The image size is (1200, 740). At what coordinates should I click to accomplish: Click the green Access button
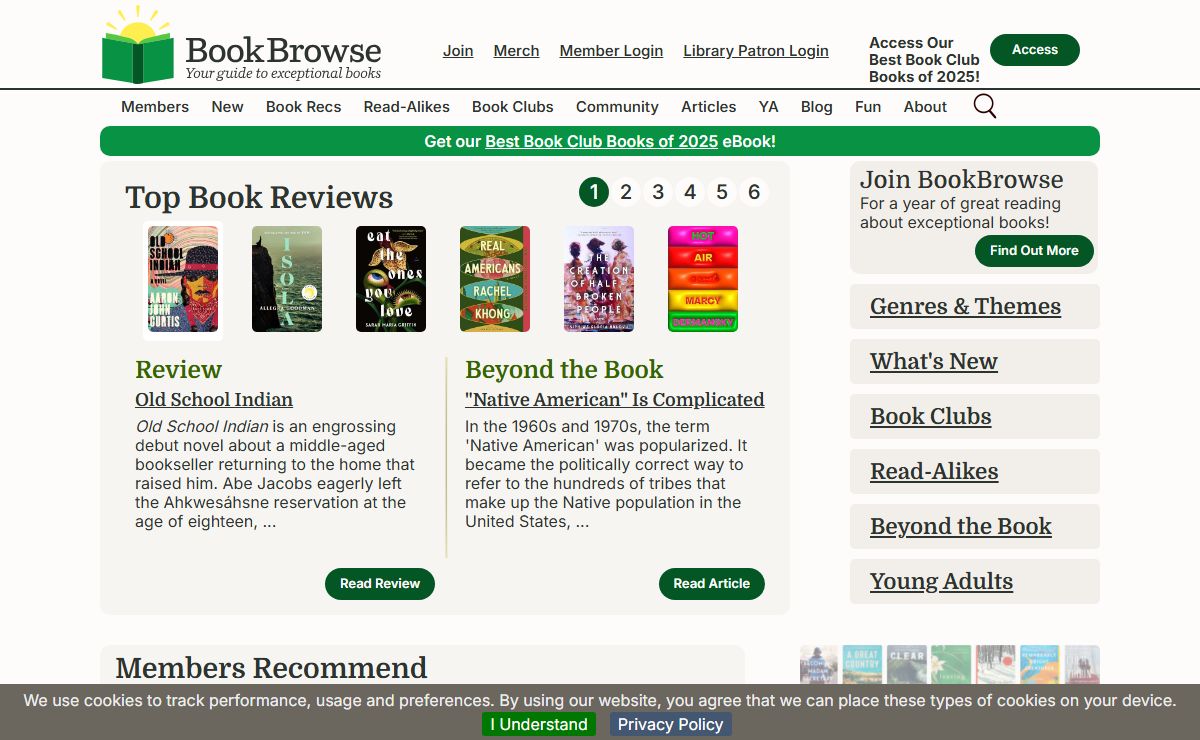[x=1035, y=50]
